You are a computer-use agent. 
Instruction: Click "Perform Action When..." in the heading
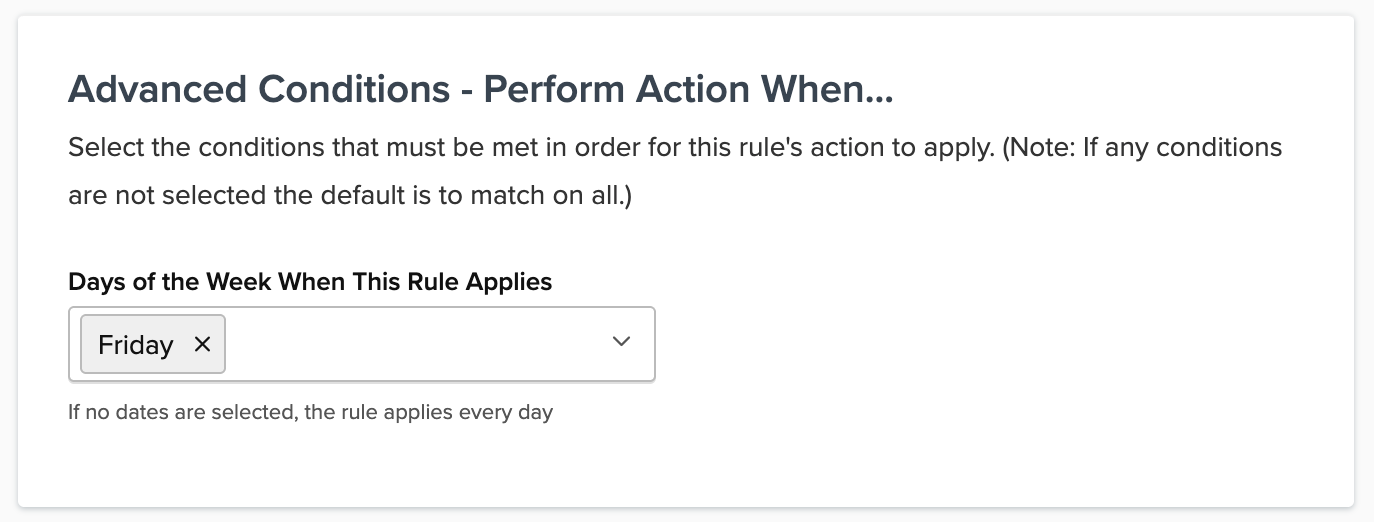(688, 90)
